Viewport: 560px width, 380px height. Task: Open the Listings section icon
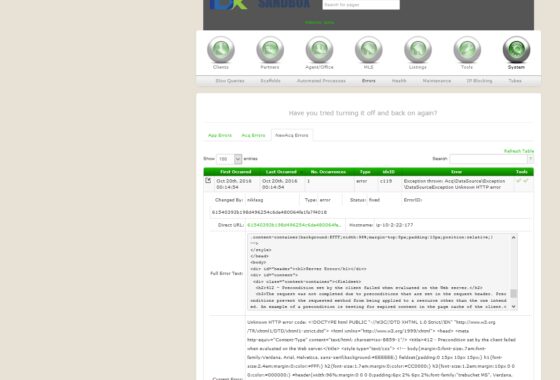tap(418, 50)
